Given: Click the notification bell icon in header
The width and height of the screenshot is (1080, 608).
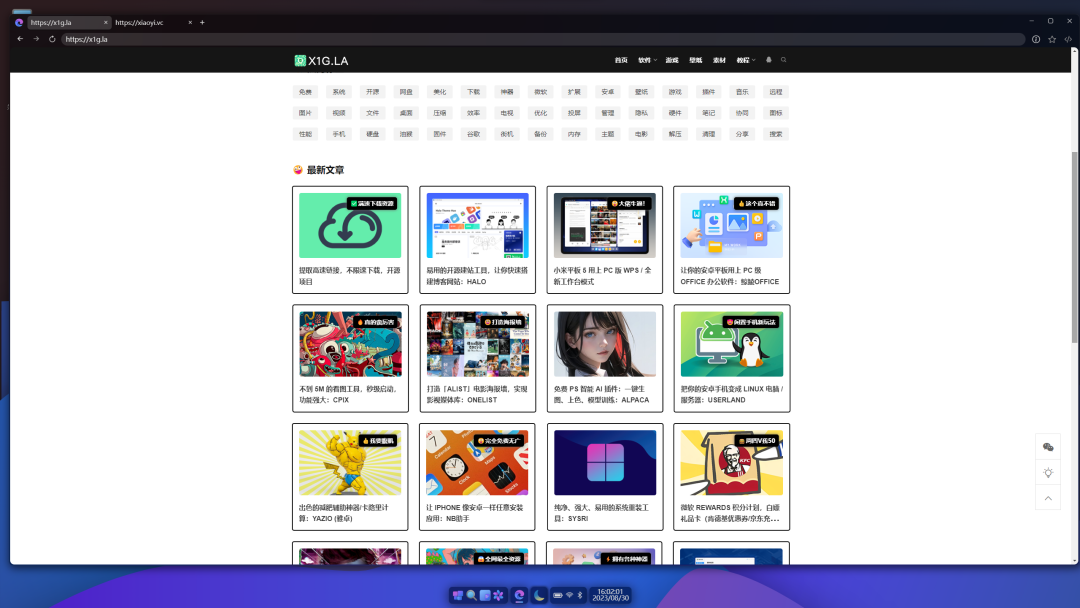Looking at the screenshot, I should tap(769, 60).
